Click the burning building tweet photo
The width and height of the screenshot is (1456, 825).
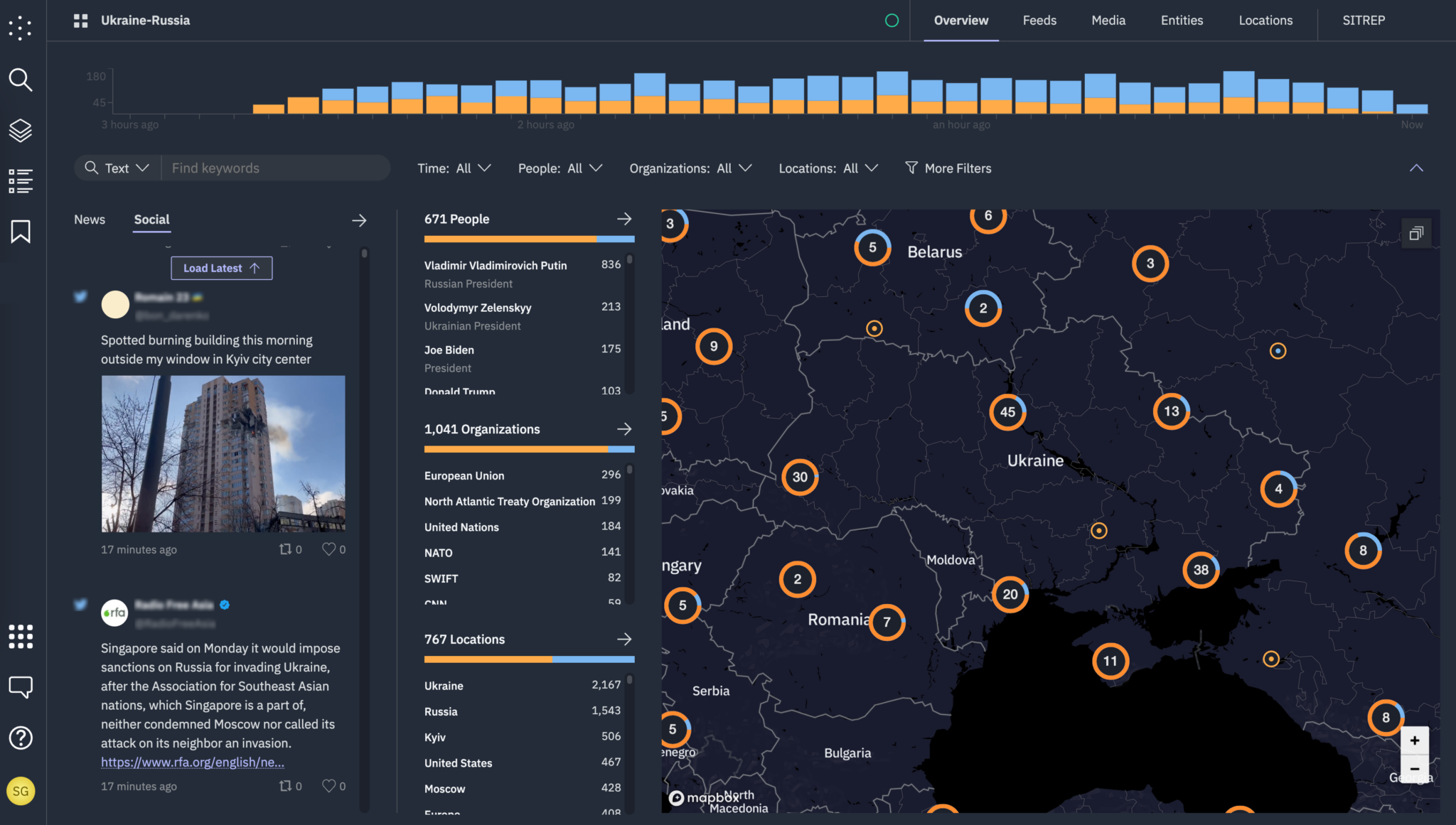(x=223, y=453)
